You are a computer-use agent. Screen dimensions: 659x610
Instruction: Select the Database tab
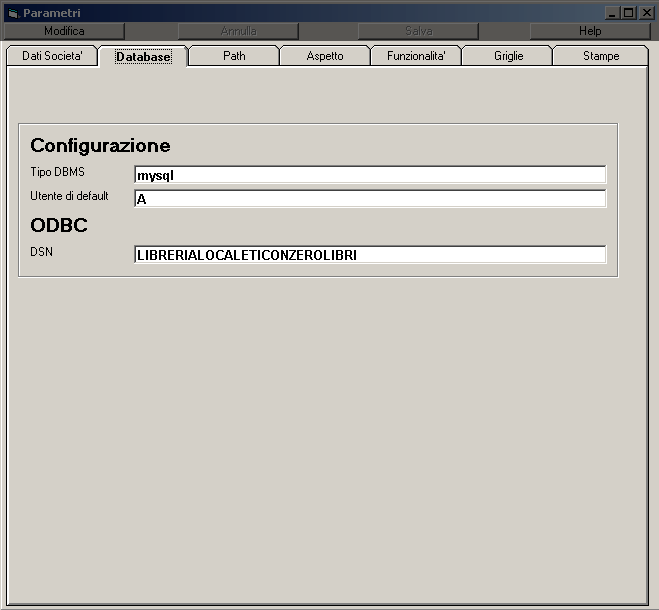(143, 57)
